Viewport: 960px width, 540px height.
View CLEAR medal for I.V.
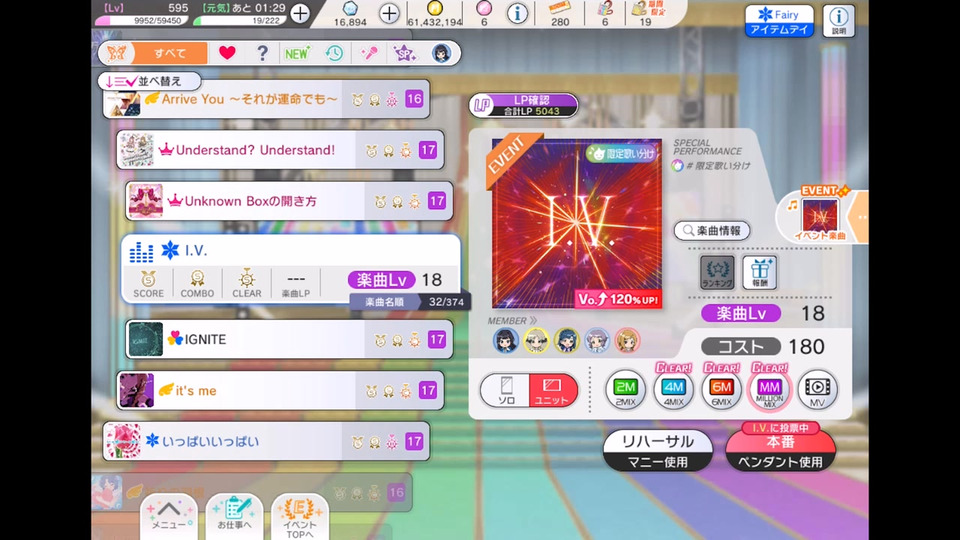247,283
